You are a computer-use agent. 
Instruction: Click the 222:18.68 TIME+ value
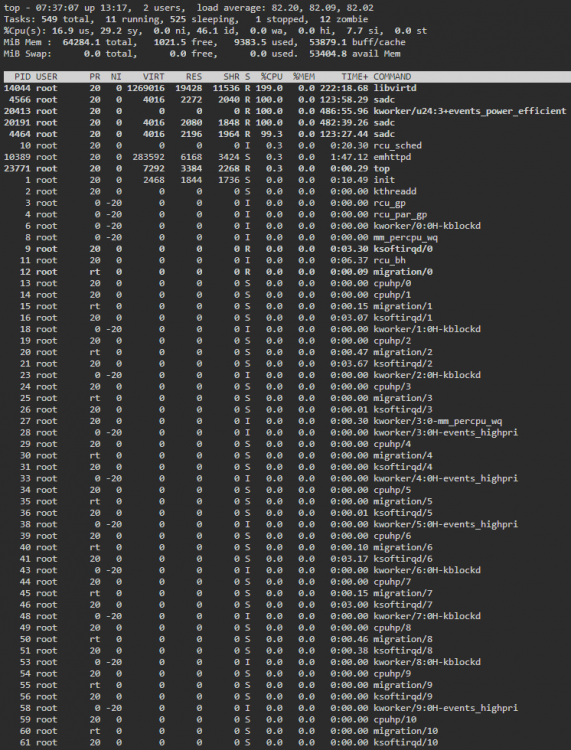[344, 88]
